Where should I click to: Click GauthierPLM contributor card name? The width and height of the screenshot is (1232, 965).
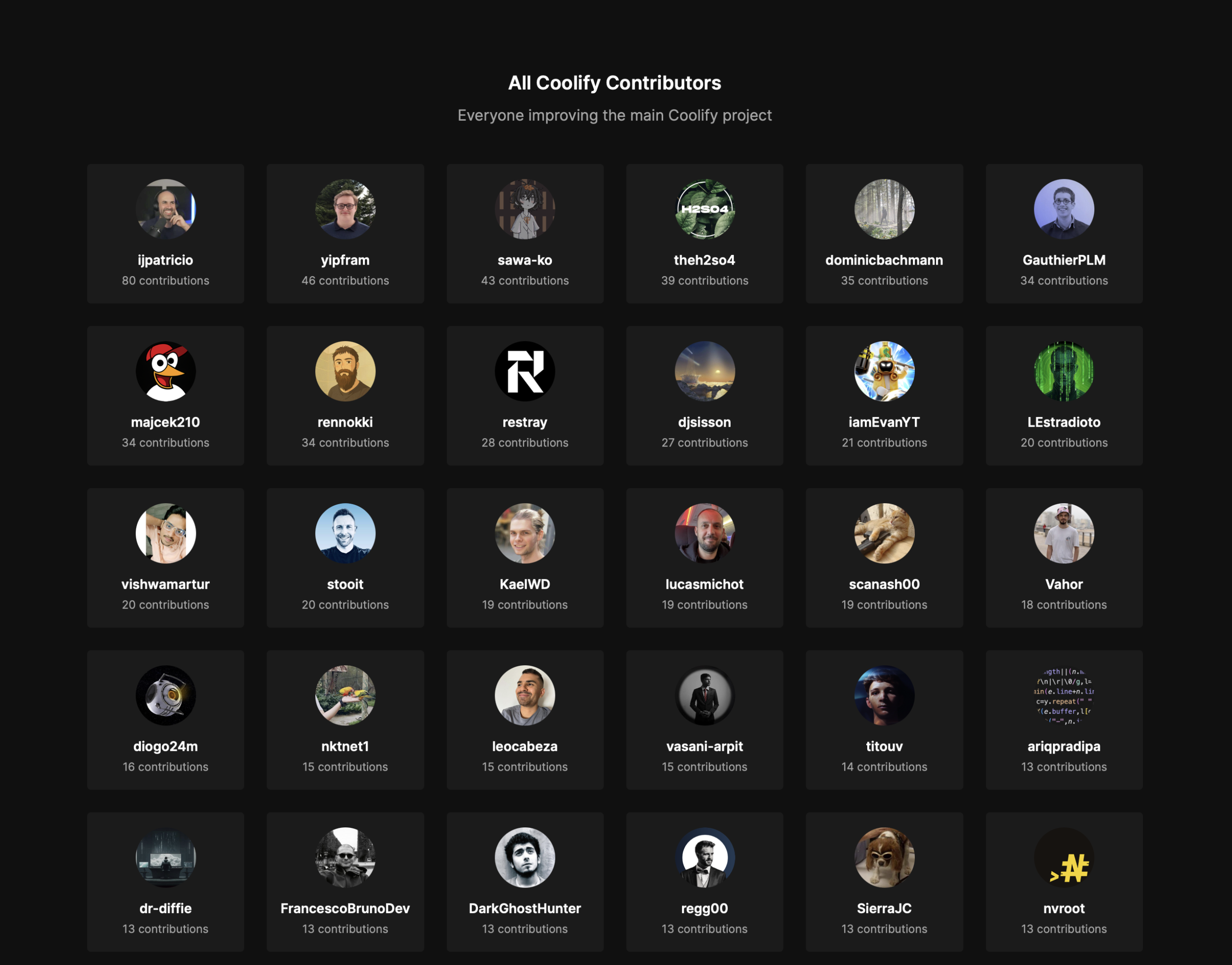[1064, 260]
